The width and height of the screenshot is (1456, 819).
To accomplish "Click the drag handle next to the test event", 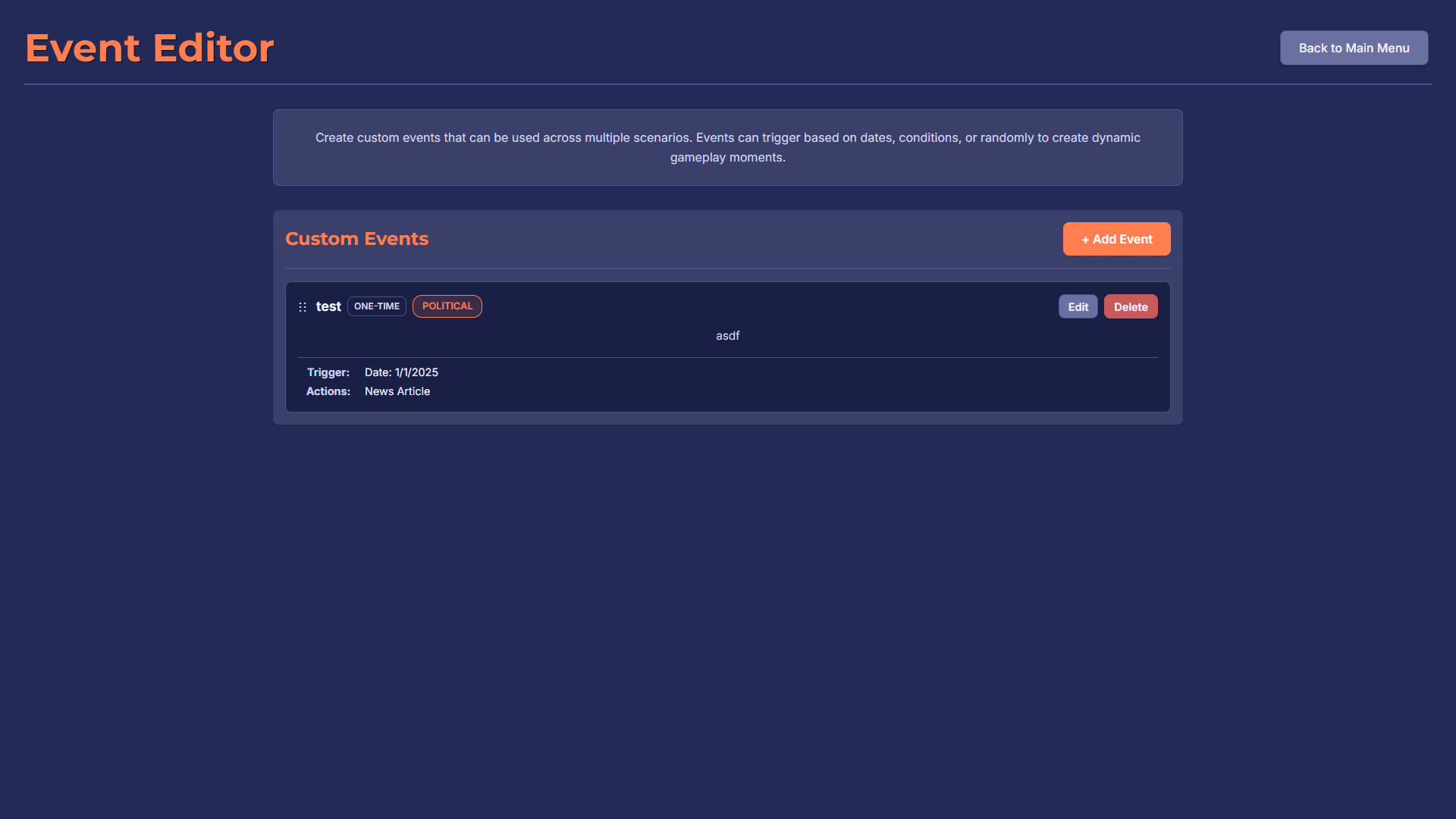I will pos(303,307).
